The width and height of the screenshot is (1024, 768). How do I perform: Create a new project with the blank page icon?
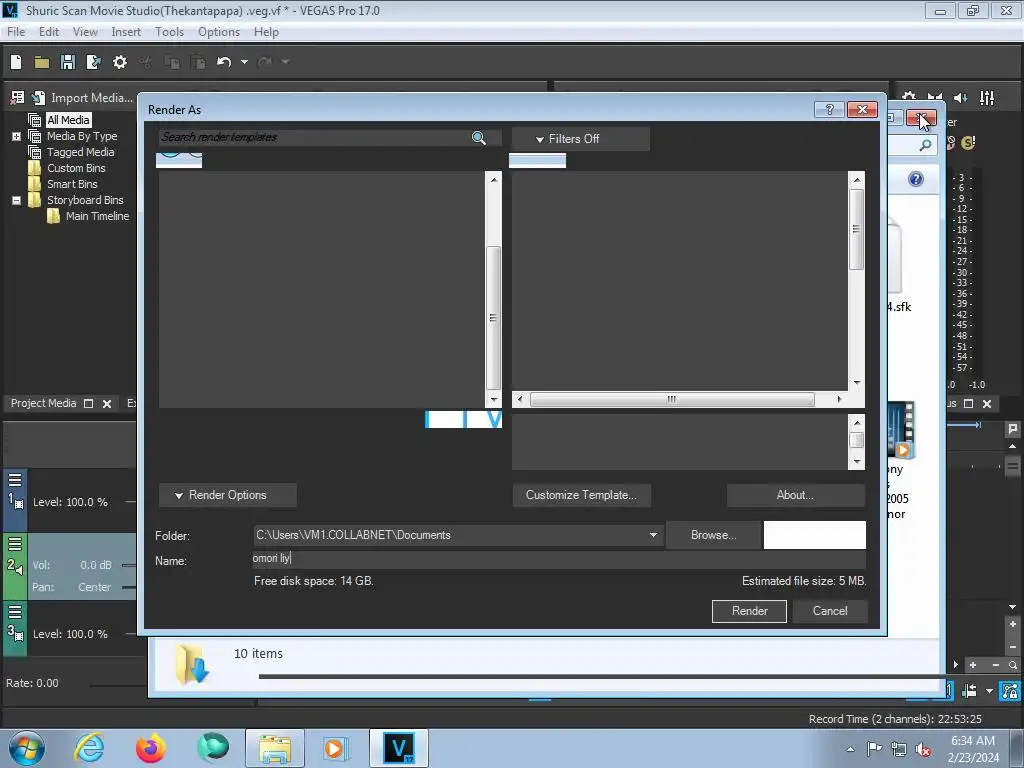point(16,62)
